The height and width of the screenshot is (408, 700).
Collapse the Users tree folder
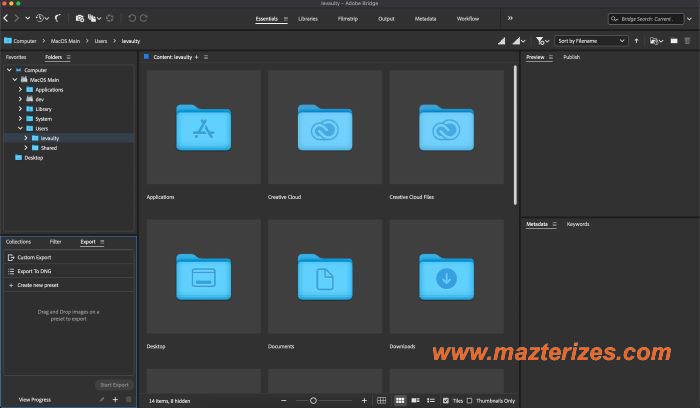point(20,129)
